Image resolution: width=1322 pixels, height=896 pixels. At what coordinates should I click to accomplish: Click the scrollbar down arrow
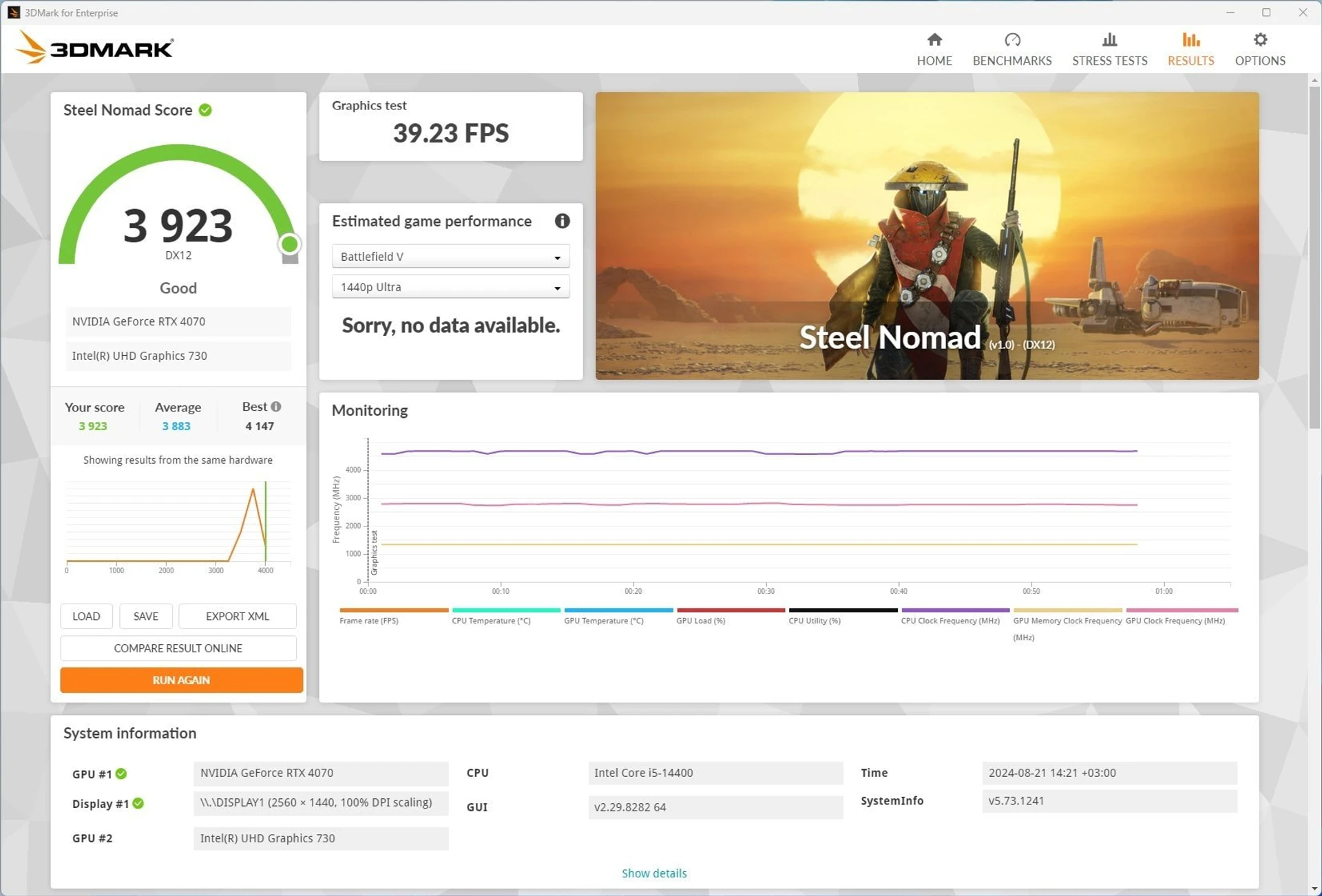pos(1314,888)
